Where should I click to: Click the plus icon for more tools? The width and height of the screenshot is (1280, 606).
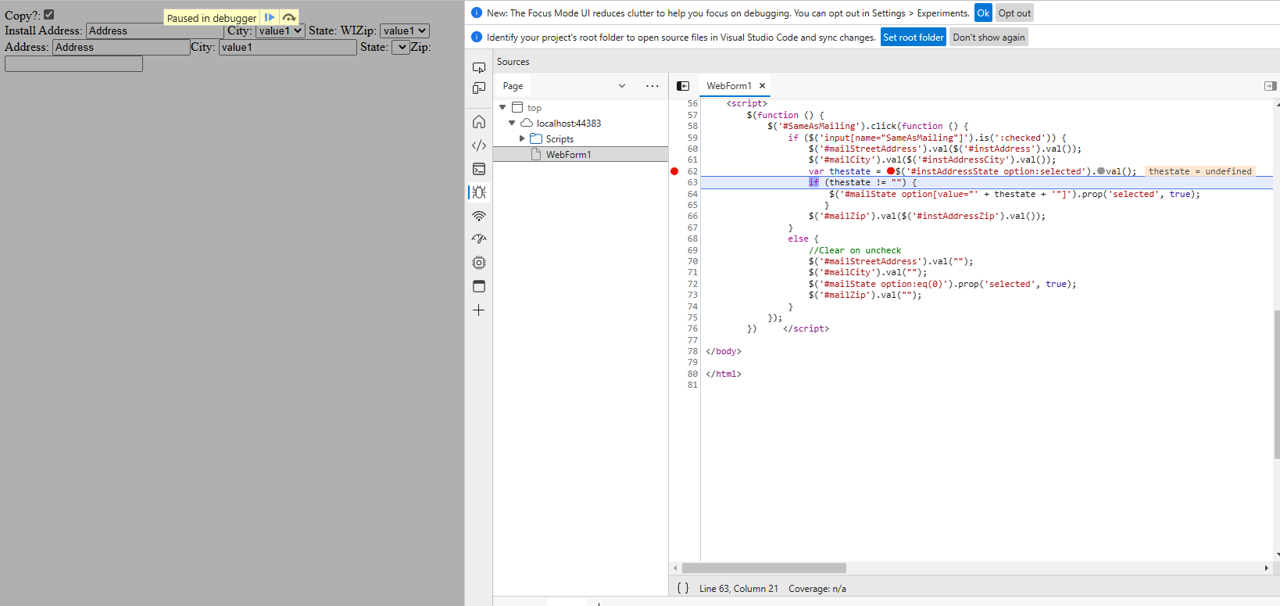[x=479, y=310]
